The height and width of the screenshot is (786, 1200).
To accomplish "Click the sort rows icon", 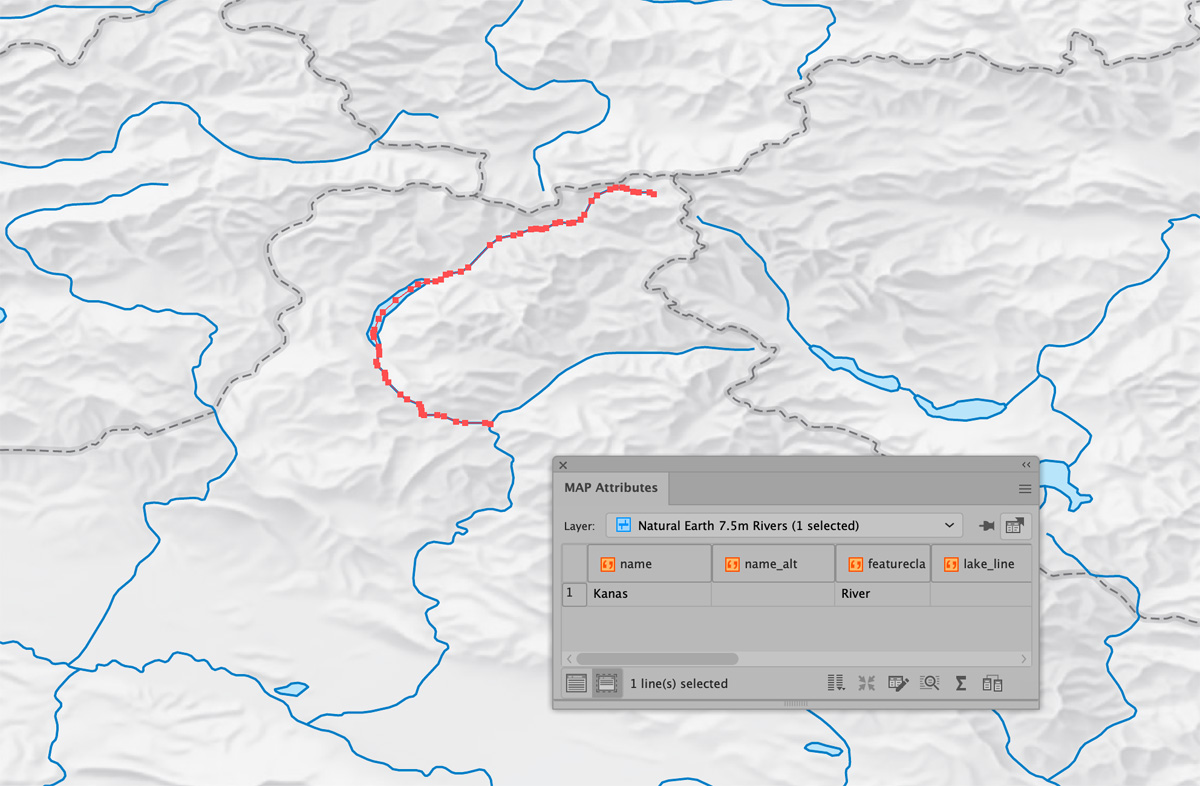I will 836,684.
